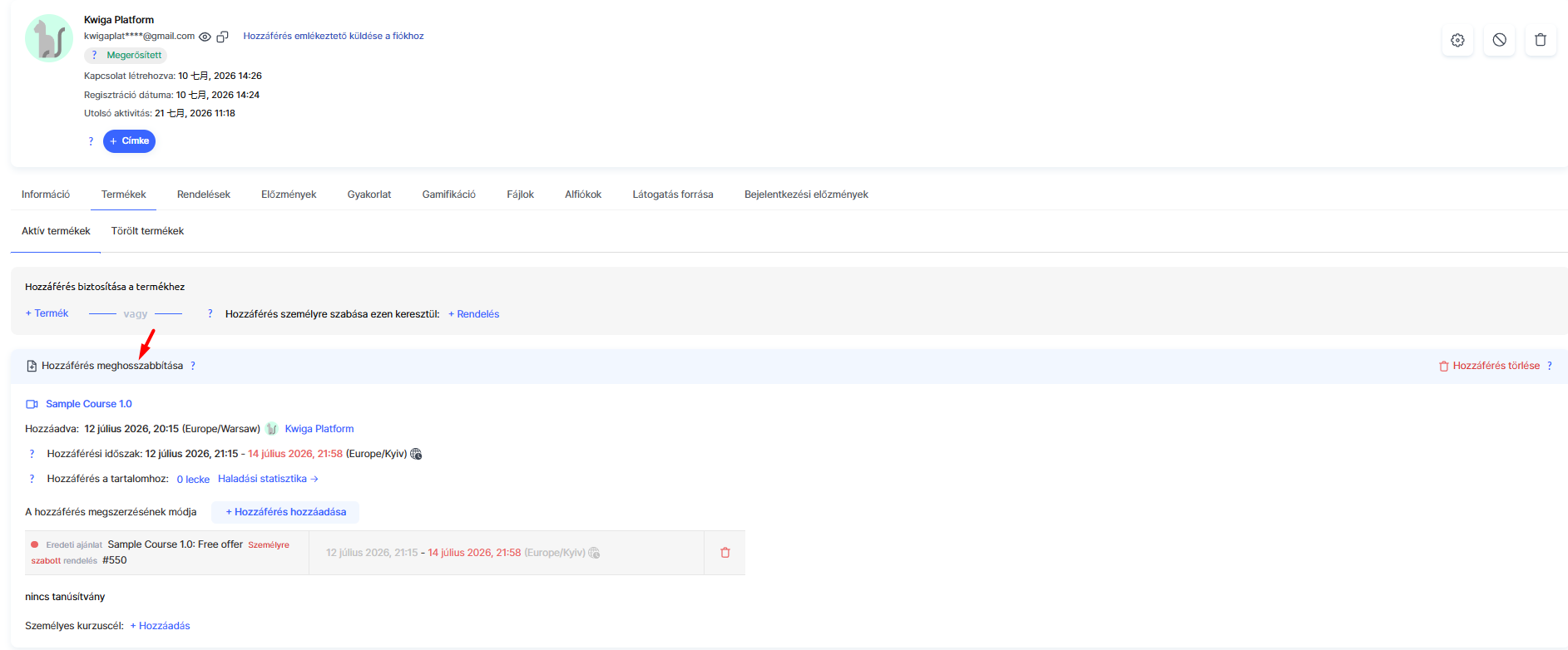Switch to the Fájlok tab
This screenshot has height=650, width=1568.
[x=521, y=195]
